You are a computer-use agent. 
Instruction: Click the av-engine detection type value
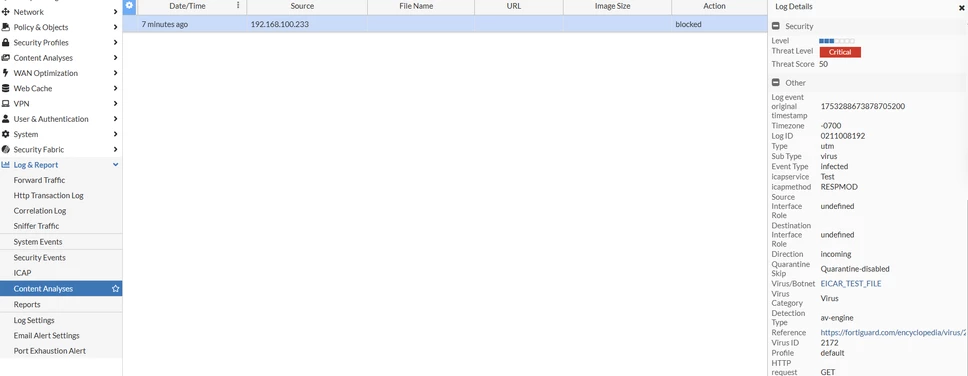coord(837,318)
